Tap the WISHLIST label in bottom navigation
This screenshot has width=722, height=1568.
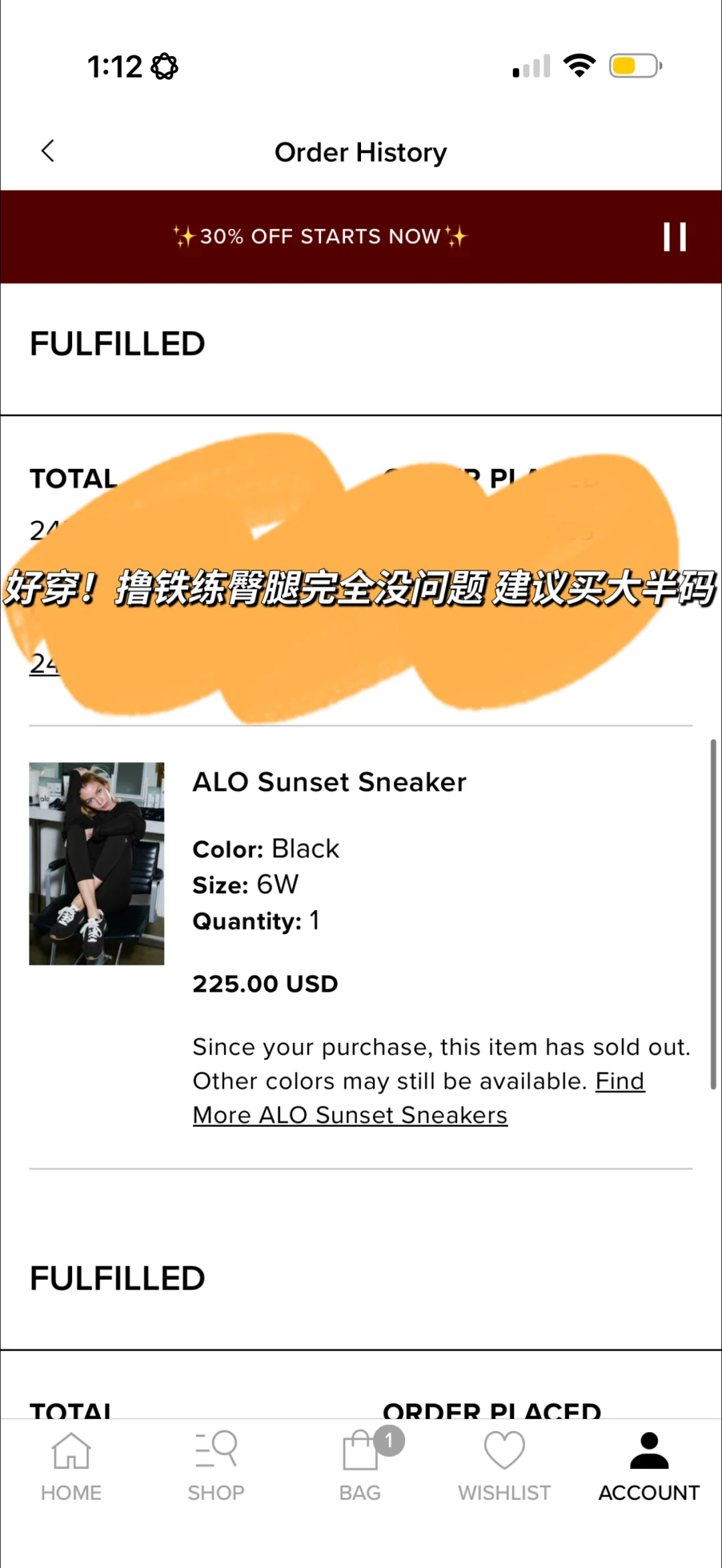pos(504,1492)
